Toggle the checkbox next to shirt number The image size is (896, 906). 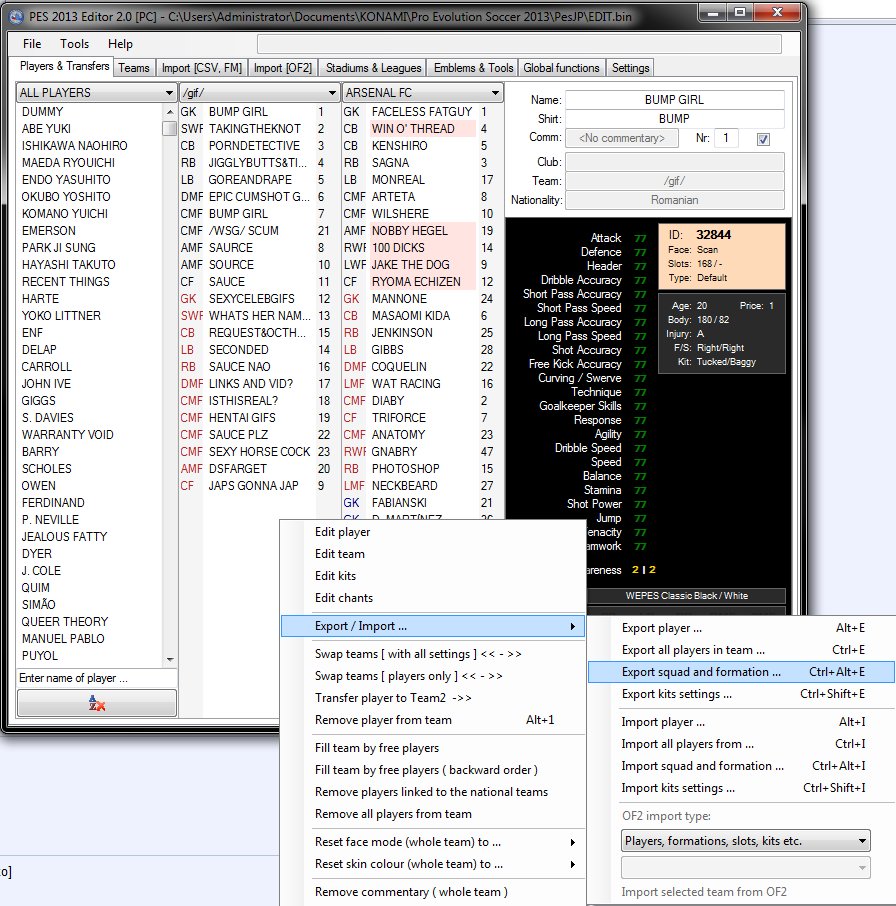[x=763, y=139]
